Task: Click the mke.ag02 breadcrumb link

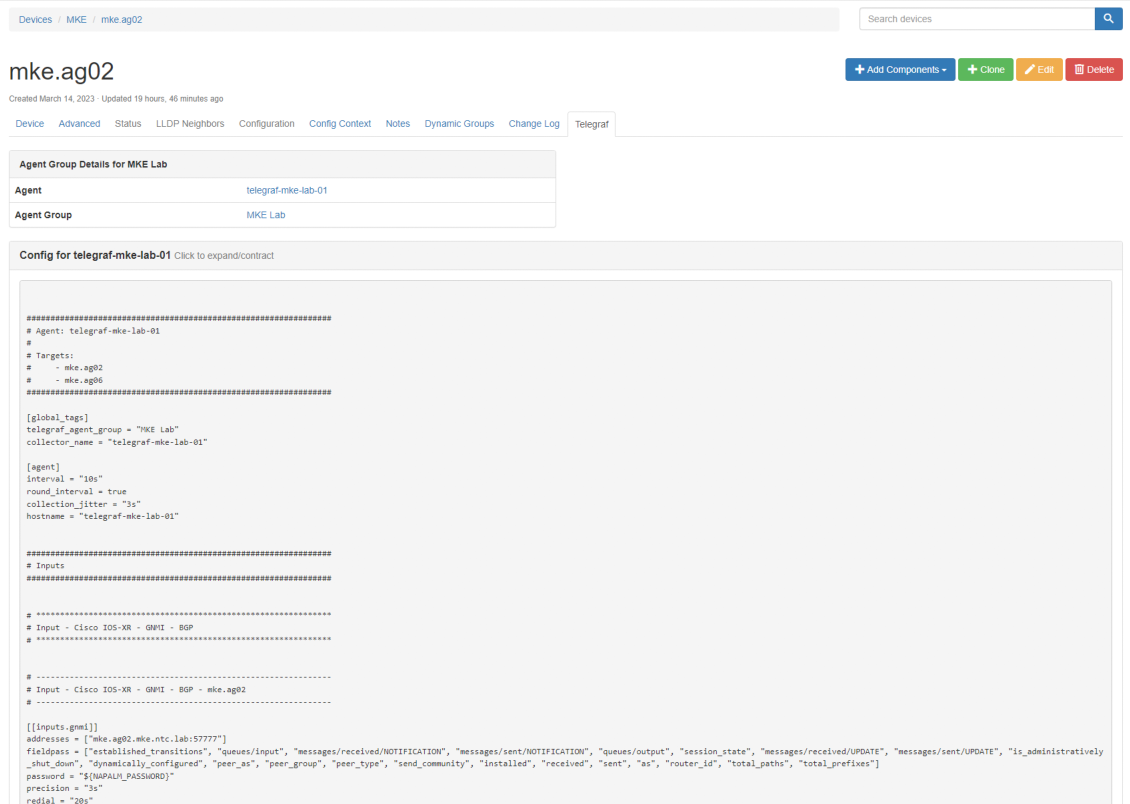Action: [x=121, y=19]
